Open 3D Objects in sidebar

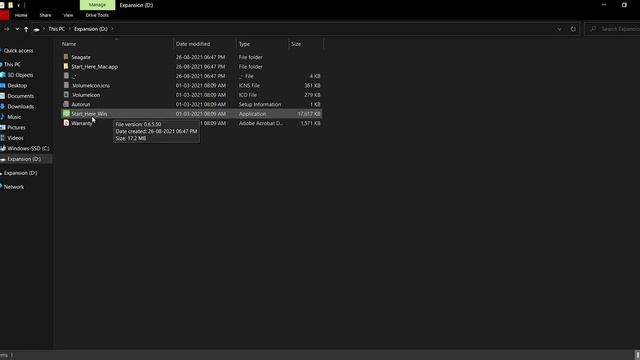pos(20,75)
